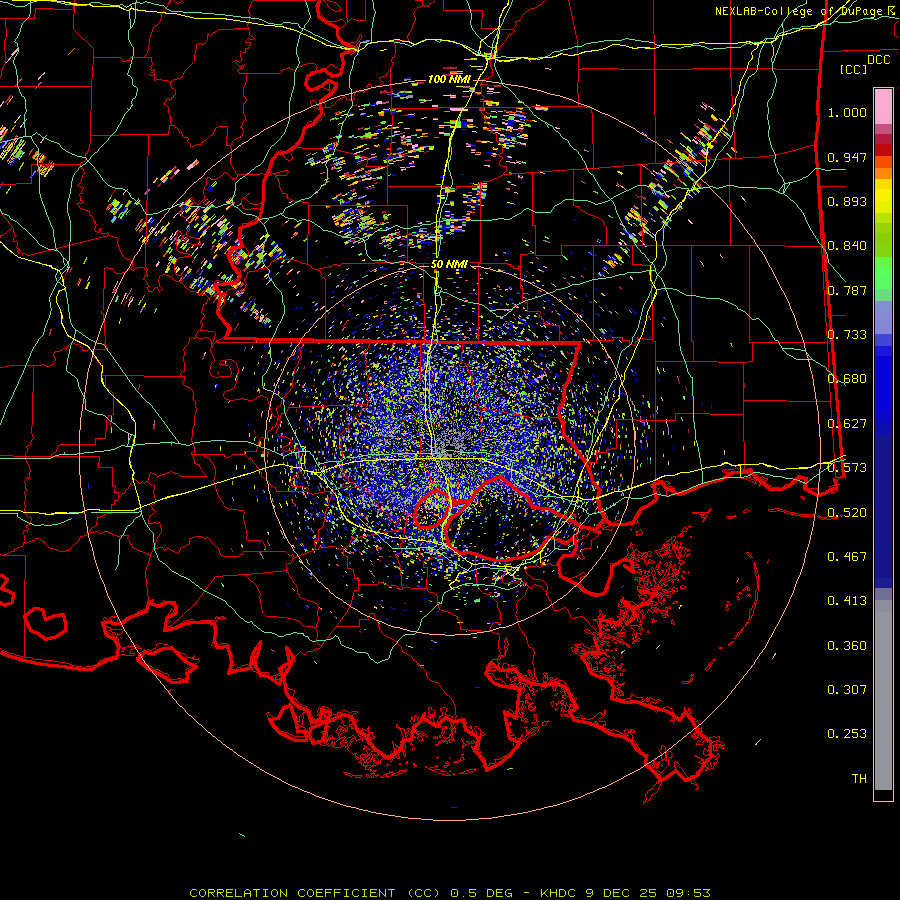
Task: Click the [CC] legend unit label
Action: click(853, 69)
